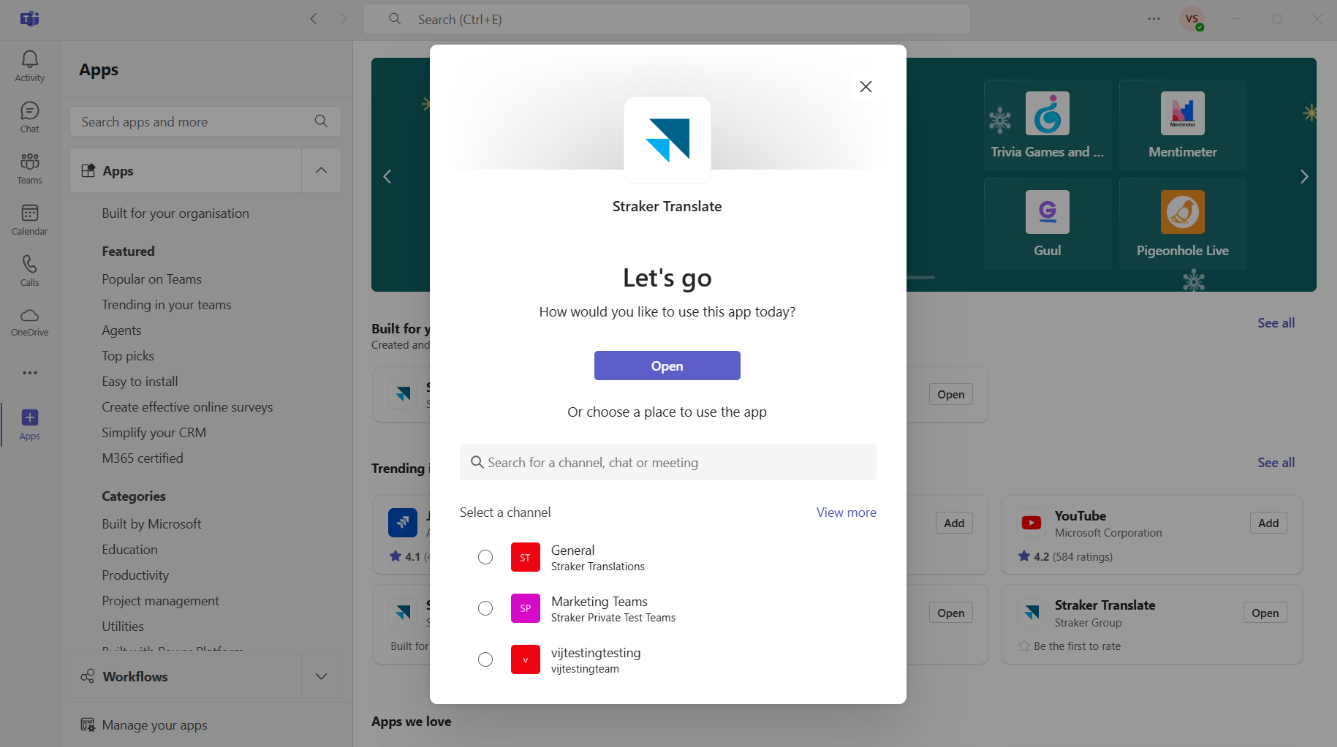Open the Top picks category
This screenshot has width=1337, height=747.
pos(128,356)
